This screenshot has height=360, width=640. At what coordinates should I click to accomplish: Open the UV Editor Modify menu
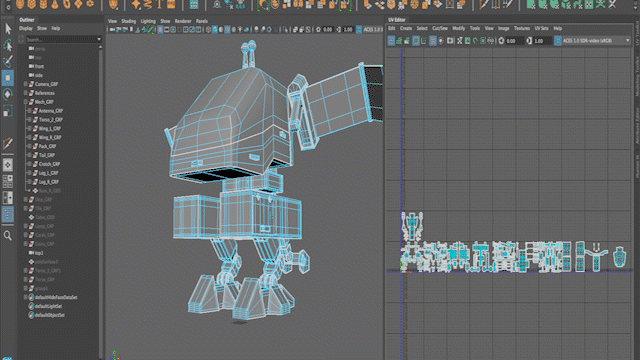point(458,29)
